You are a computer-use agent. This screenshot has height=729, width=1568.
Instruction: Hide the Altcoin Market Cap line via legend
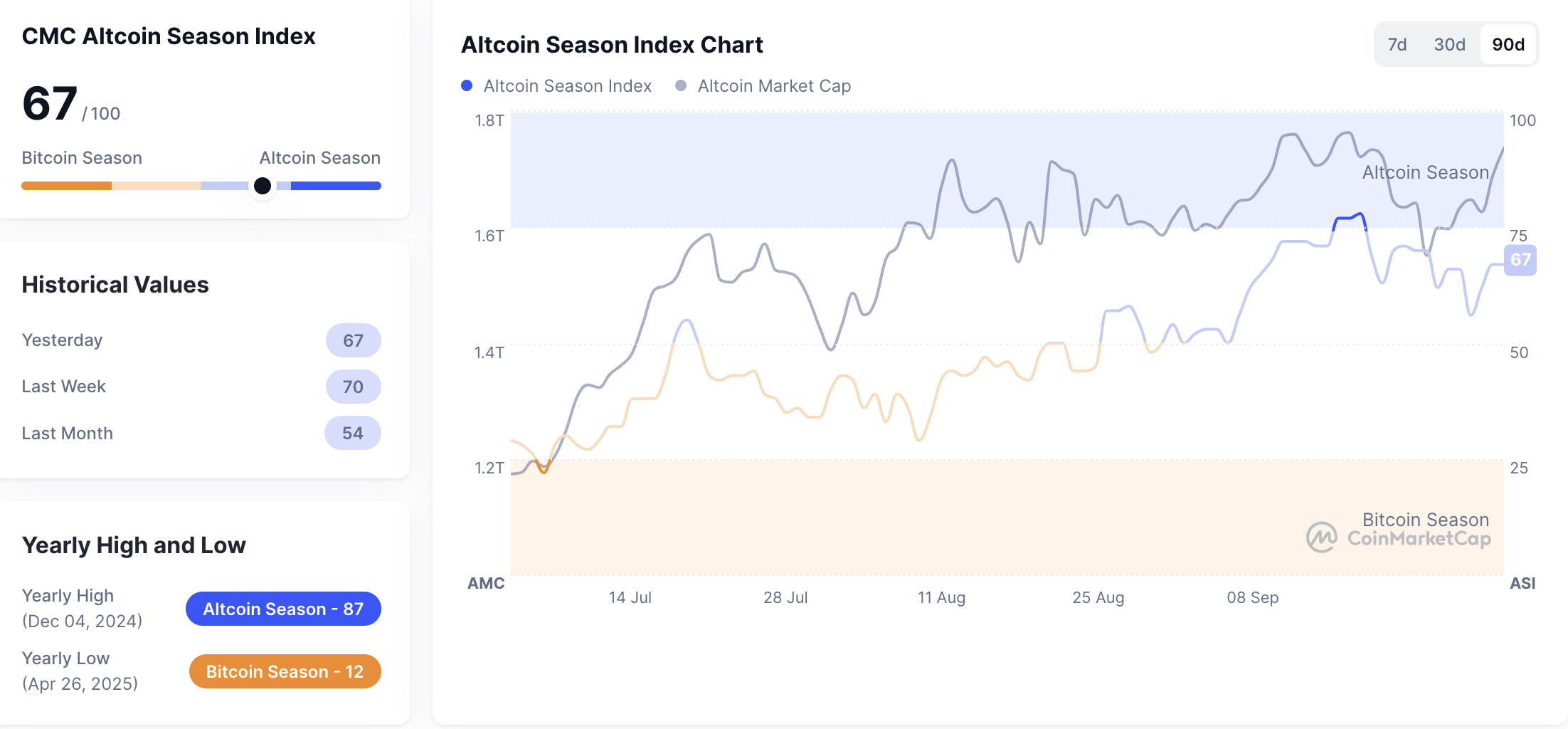[x=773, y=85]
